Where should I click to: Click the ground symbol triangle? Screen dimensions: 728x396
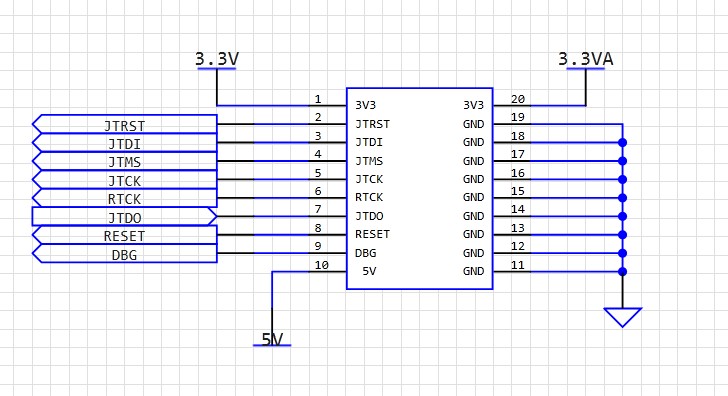point(623,318)
